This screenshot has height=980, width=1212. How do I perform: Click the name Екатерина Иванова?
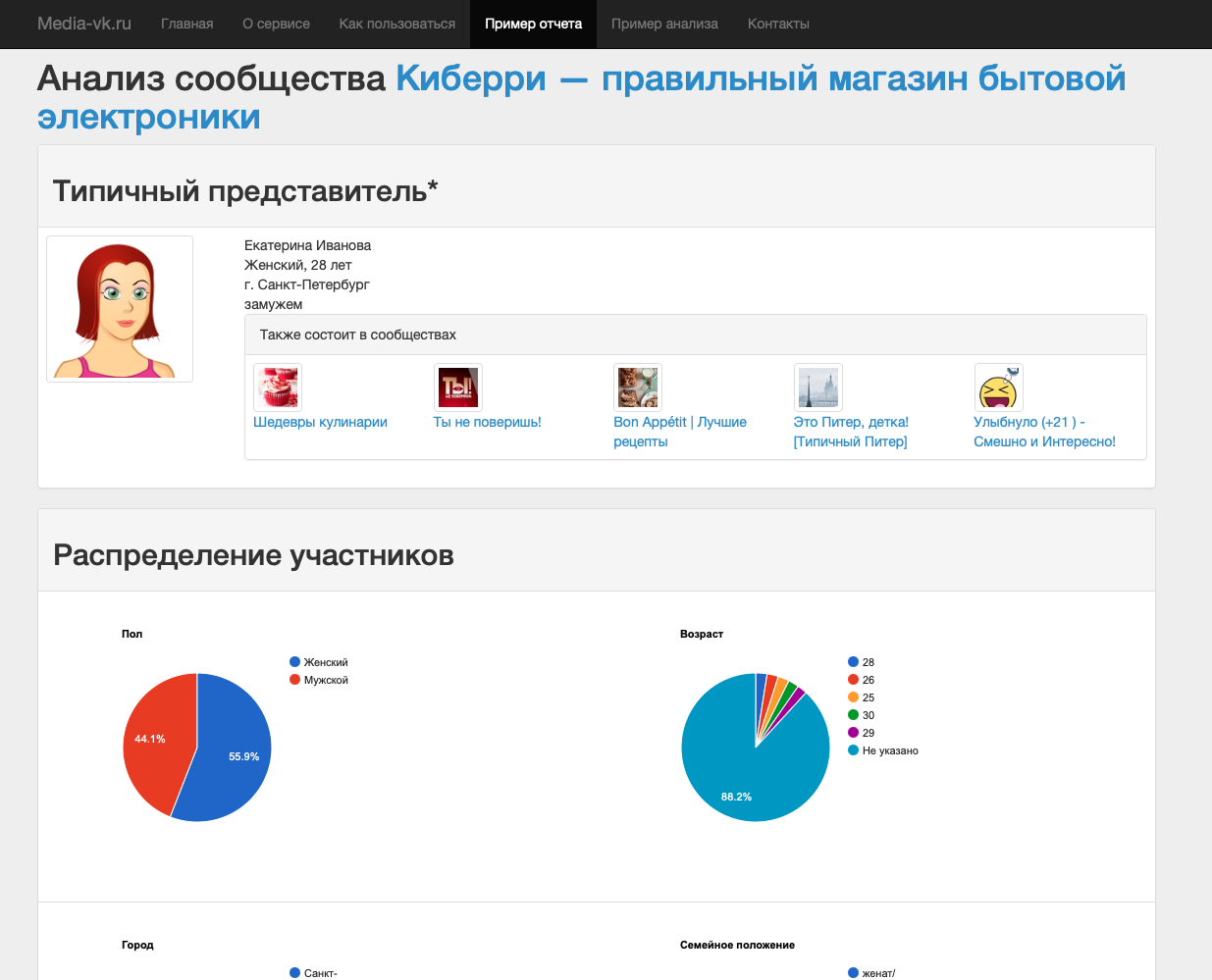click(x=307, y=245)
